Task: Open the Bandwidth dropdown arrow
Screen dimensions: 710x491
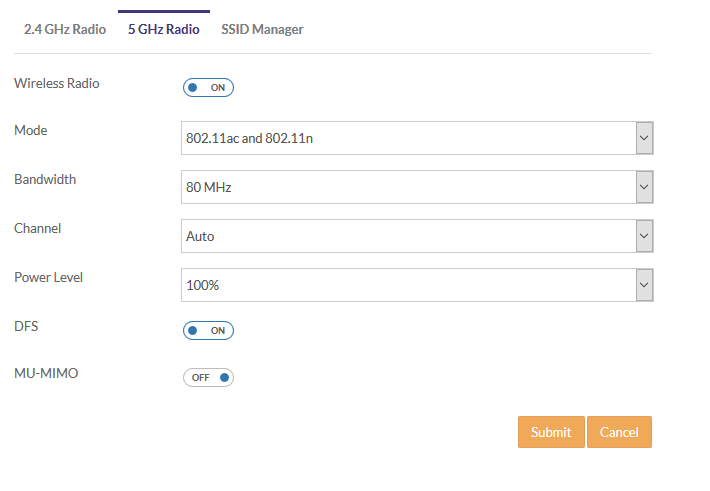Action: tap(644, 187)
